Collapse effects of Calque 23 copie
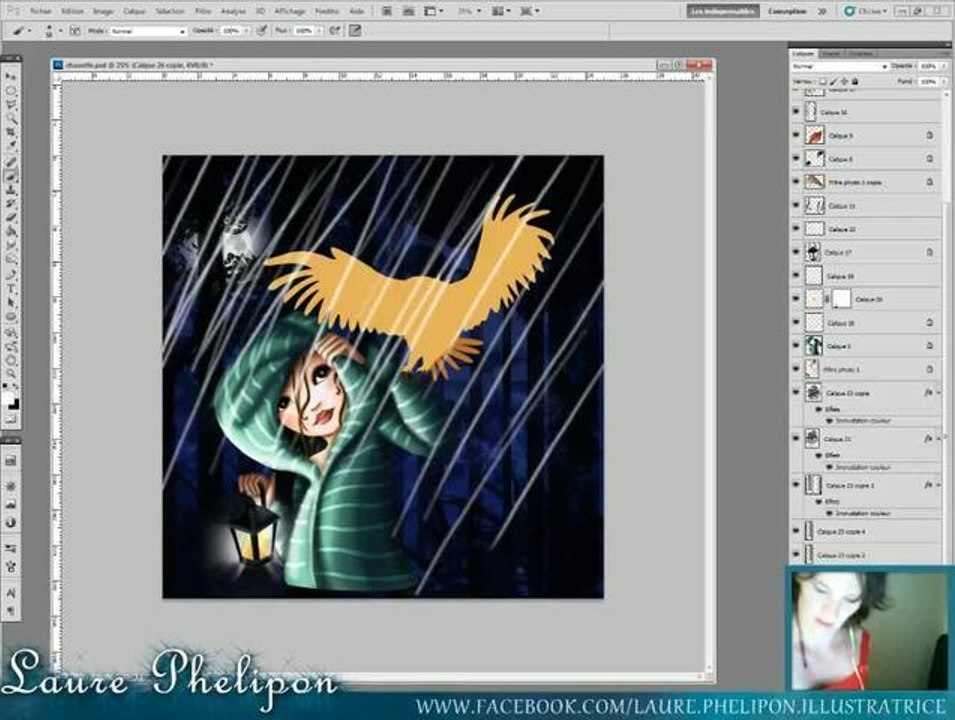 click(939, 392)
